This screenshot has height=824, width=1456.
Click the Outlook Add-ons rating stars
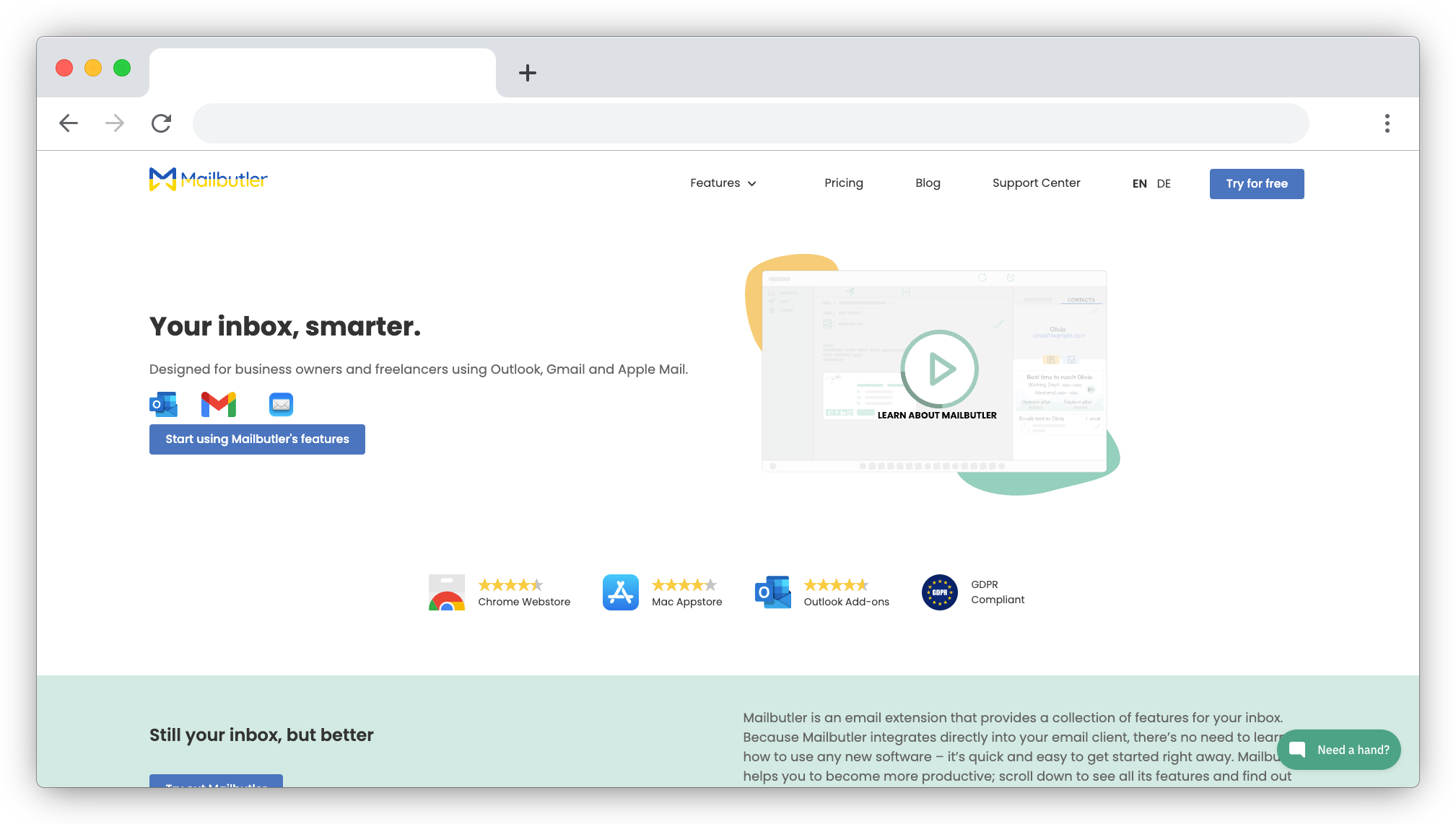(x=836, y=585)
